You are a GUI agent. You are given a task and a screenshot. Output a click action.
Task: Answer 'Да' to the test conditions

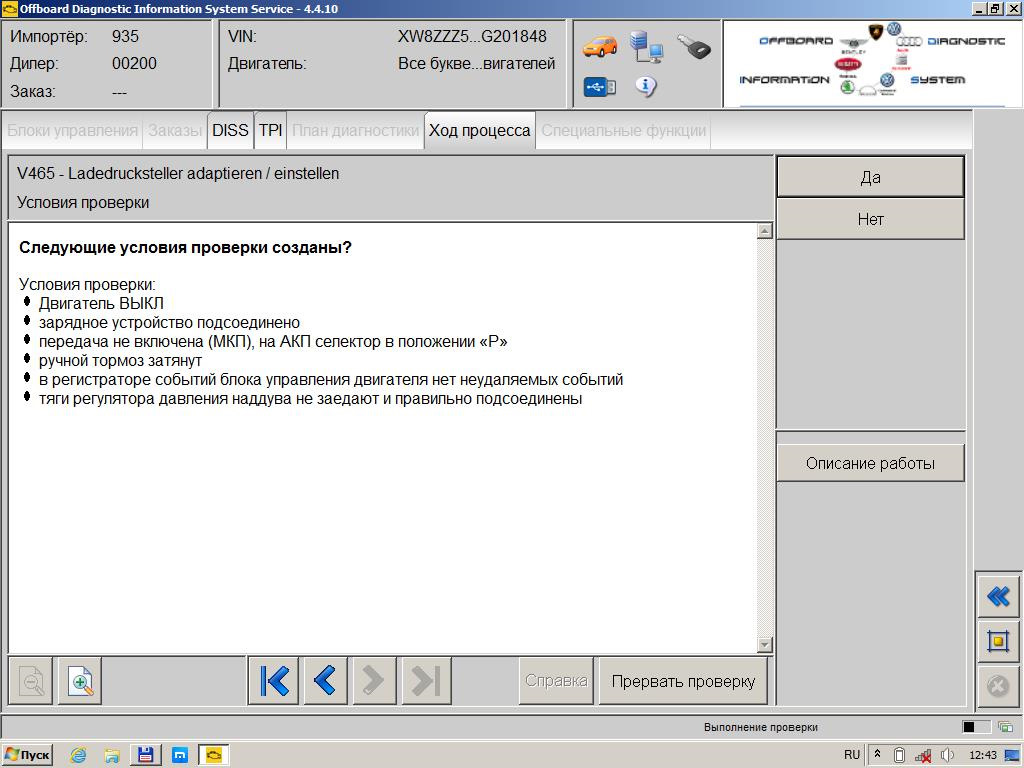871,177
